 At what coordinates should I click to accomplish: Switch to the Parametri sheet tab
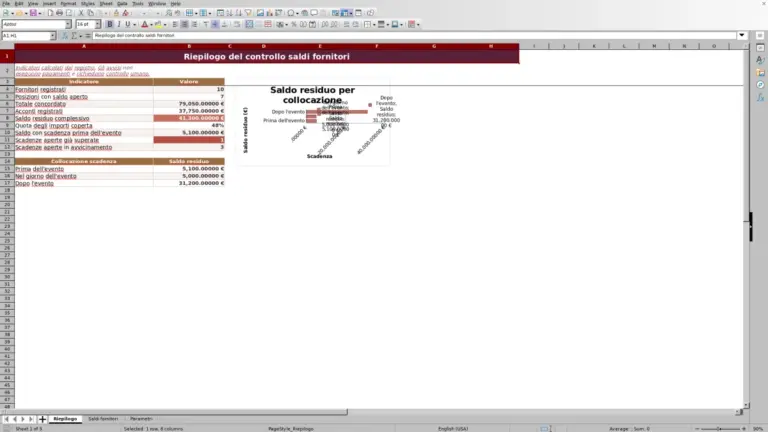(x=141, y=419)
